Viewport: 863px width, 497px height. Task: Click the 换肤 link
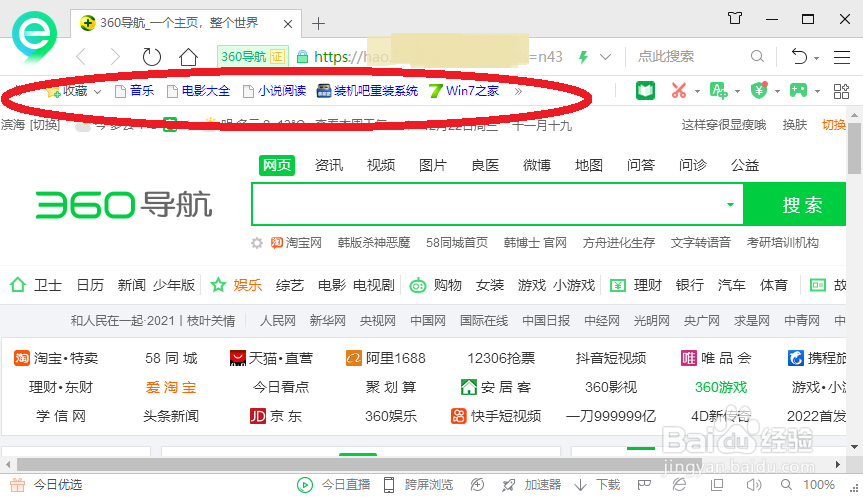point(795,125)
